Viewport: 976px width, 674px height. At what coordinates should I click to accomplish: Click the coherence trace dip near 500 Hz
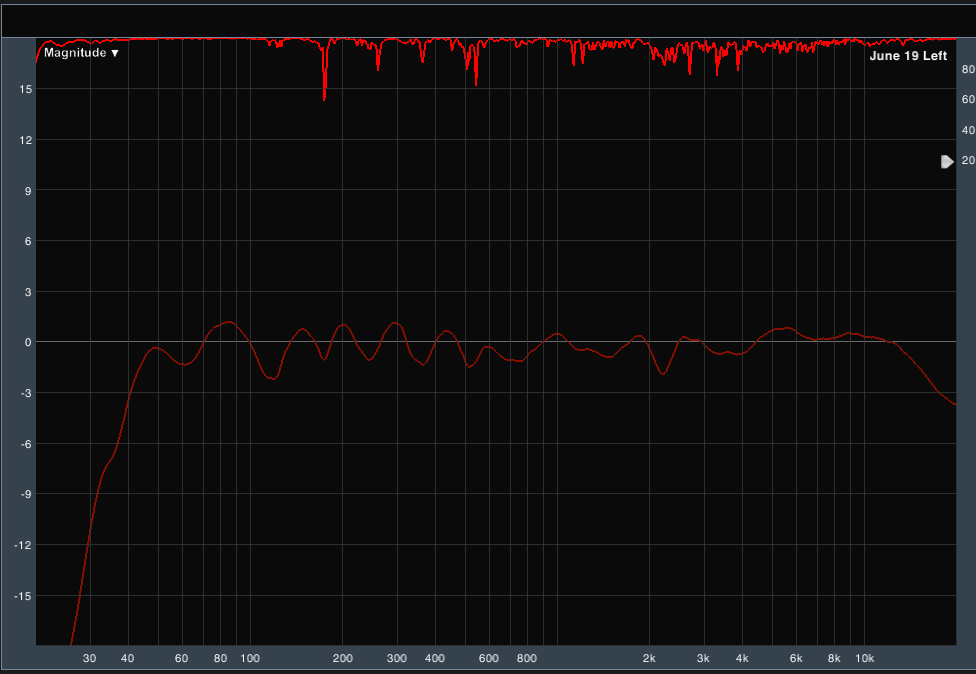tap(476, 84)
